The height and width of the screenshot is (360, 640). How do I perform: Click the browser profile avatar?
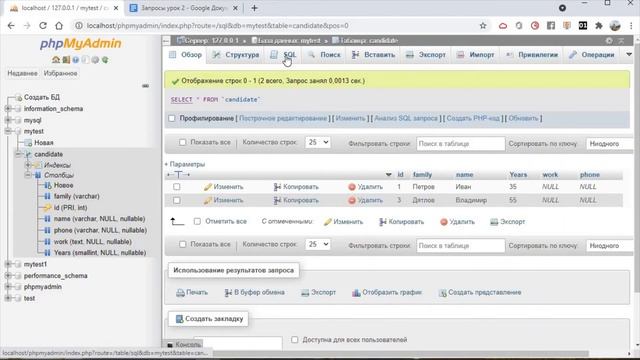pyautogui.click(x=615, y=26)
